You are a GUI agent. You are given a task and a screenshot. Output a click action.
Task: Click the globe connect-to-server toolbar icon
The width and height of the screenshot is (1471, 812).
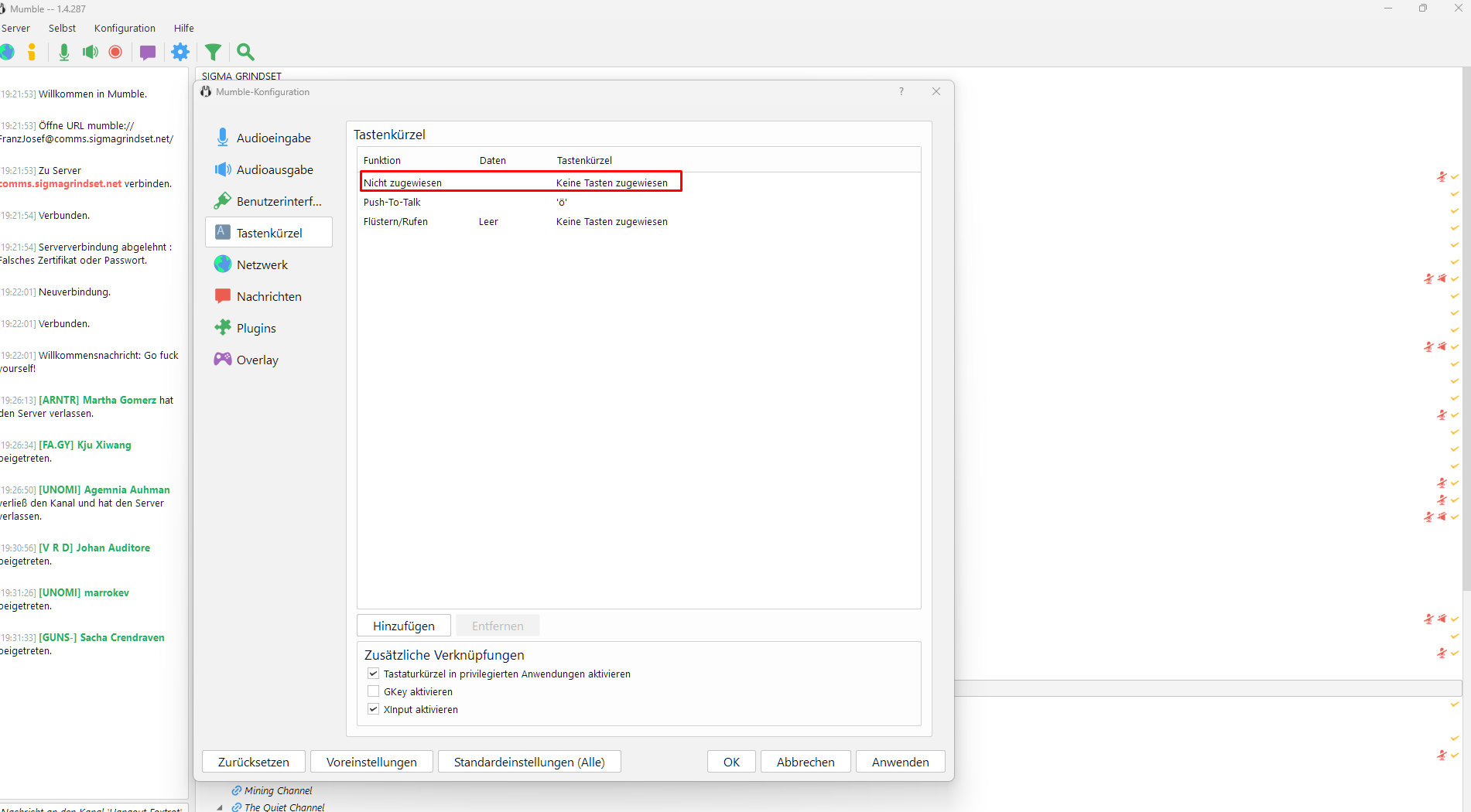coord(7,52)
